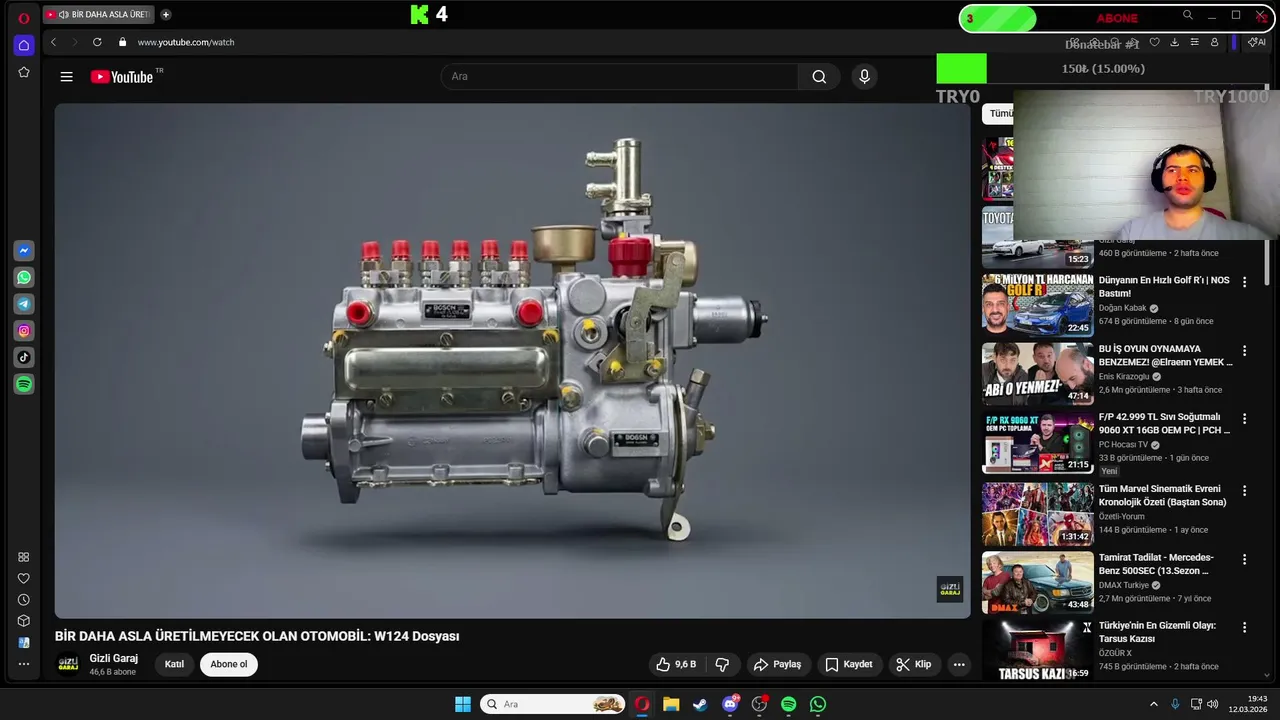Like the video with thumbs up
Viewport: 1280px width, 720px height.
point(676,664)
